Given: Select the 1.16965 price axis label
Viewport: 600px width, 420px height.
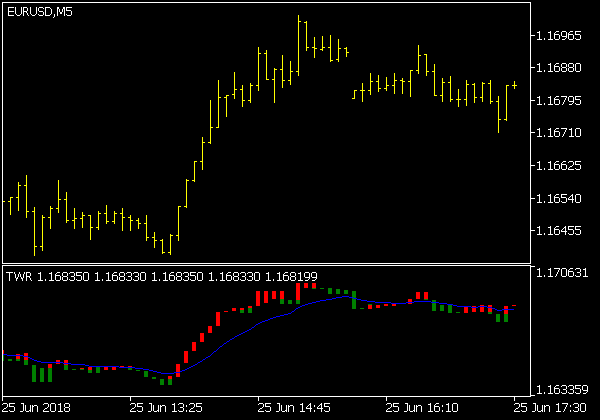Looking at the screenshot, I should click(x=560, y=36).
